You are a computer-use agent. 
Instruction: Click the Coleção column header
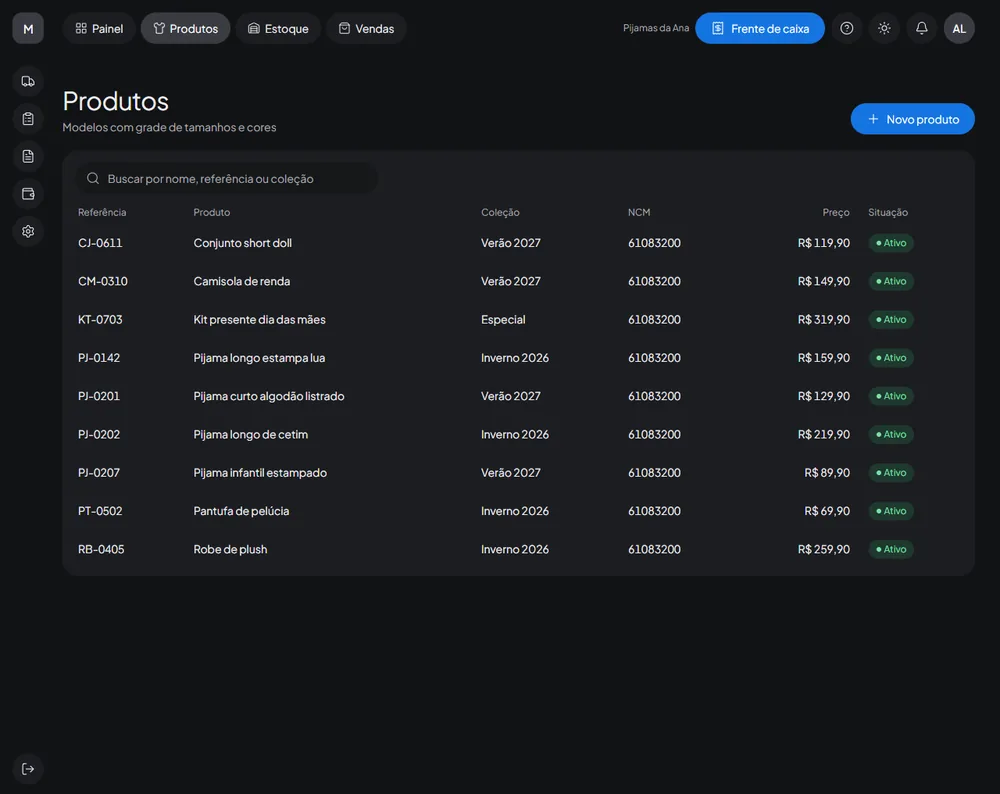[500, 212]
